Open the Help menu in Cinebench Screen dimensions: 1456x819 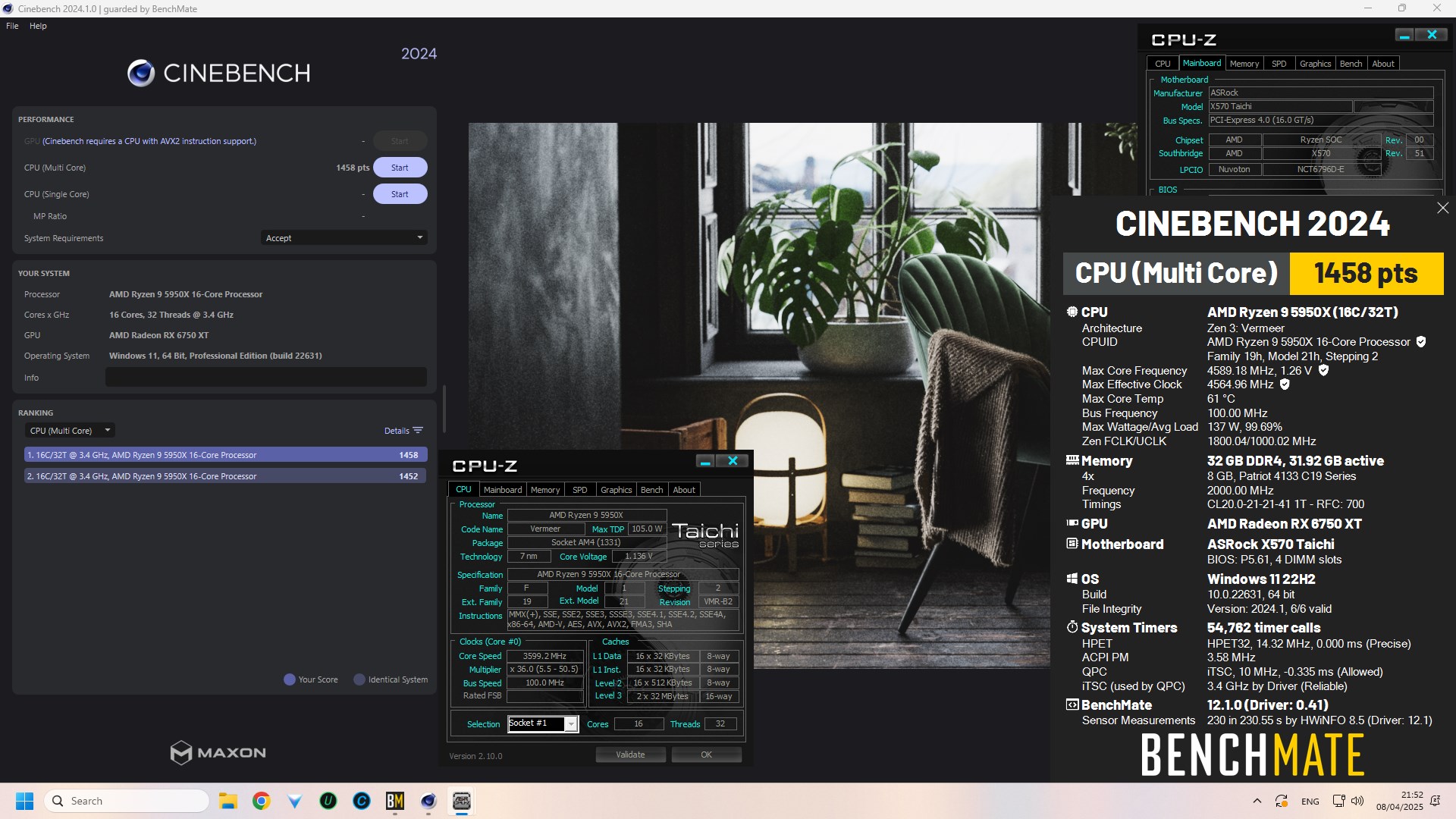(38, 26)
